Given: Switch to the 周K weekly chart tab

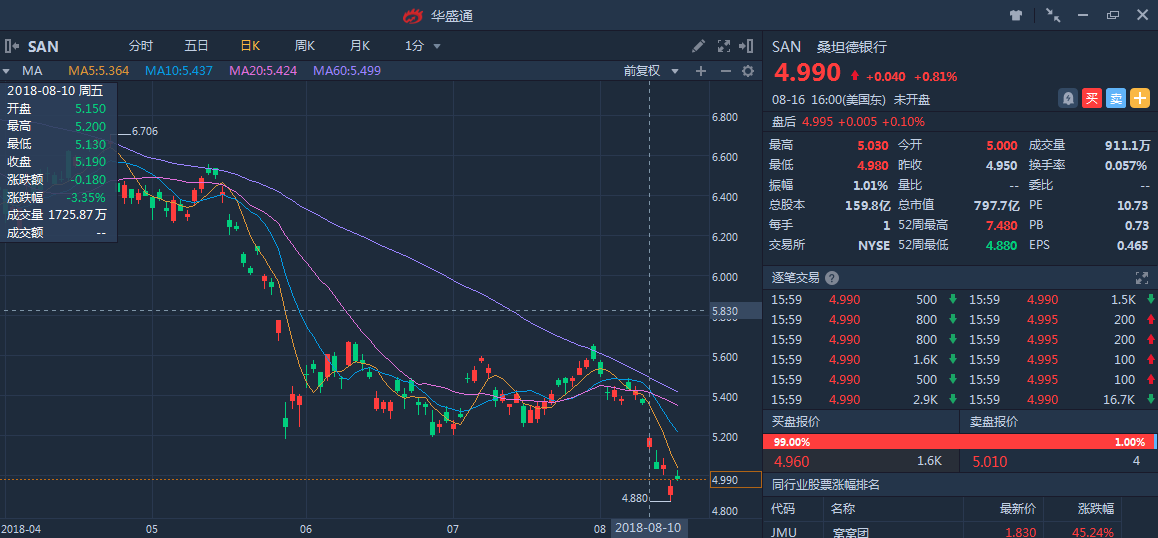Looking at the screenshot, I should (x=305, y=46).
